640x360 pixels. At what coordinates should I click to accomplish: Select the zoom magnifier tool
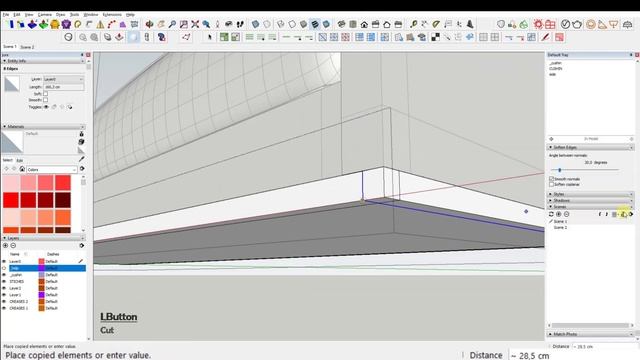pos(172,24)
